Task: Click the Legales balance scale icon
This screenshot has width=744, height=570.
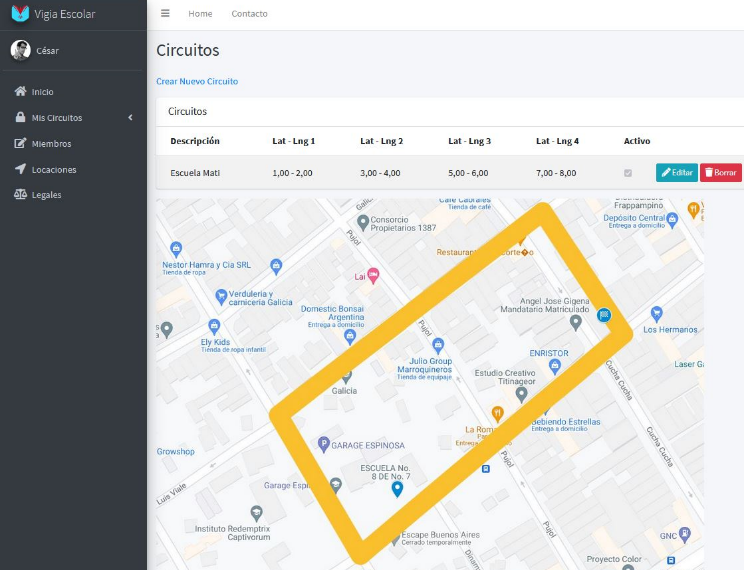Action: [x=20, y=195]
